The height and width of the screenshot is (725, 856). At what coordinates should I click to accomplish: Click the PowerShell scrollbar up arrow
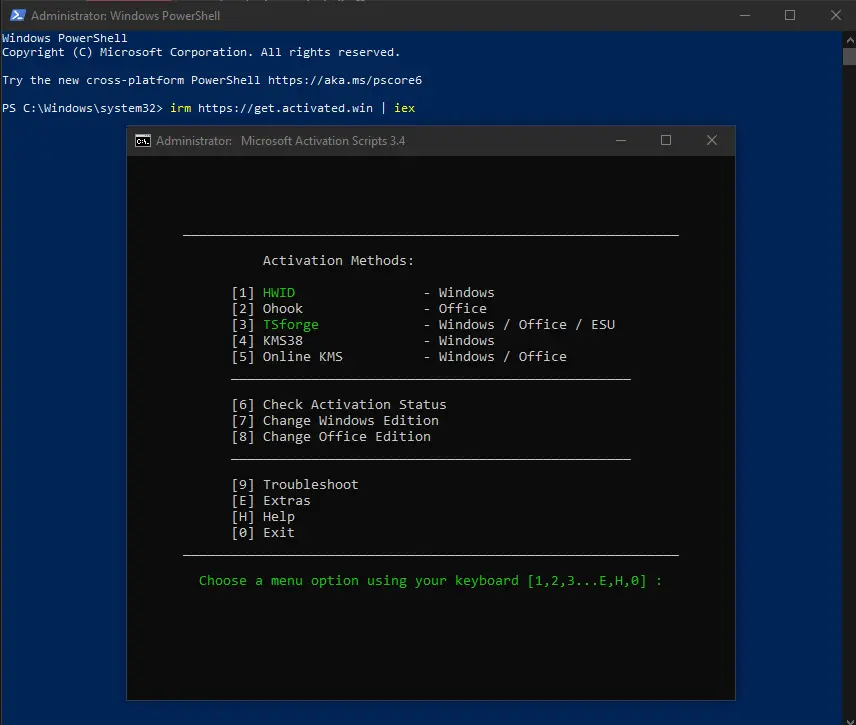(x=849, y=39)
